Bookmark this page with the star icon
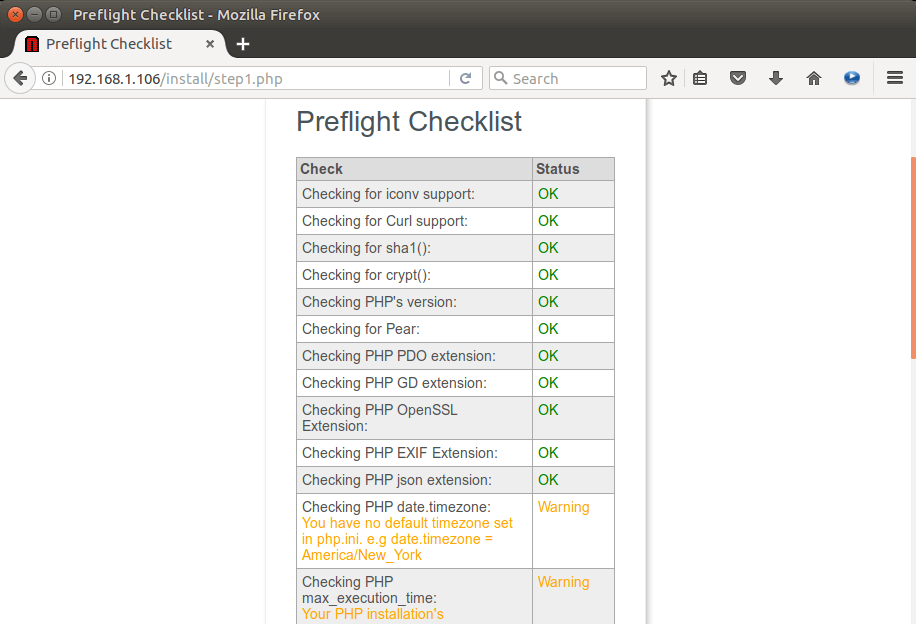The height and width of the screenshot is (624, 916). coord(669,78)
